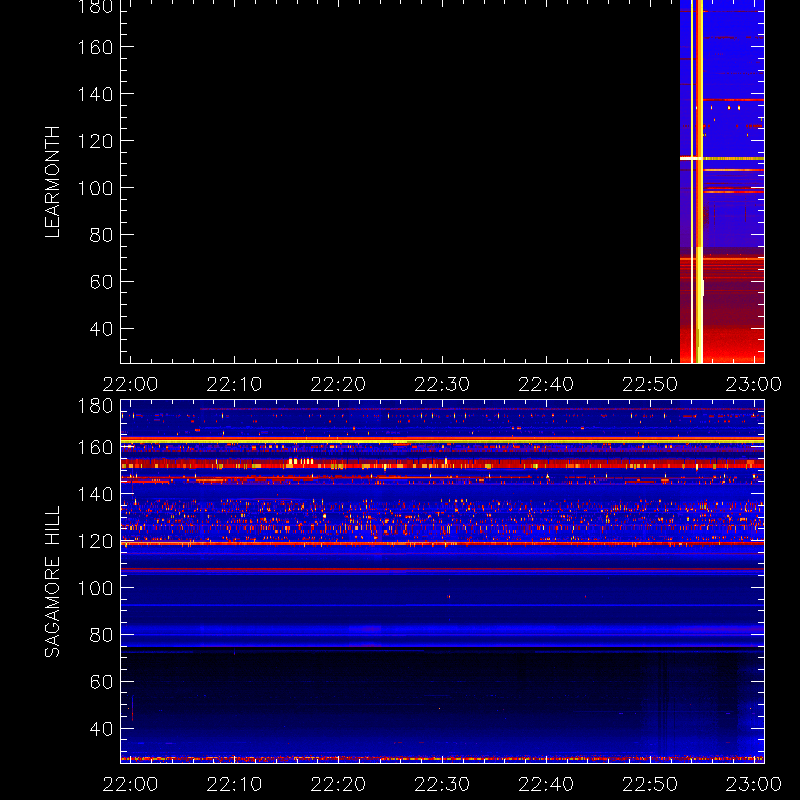The image size is (800, 800).
Task: Select the 120 tick label on the Learmonth axis
Action: [95, 141]
